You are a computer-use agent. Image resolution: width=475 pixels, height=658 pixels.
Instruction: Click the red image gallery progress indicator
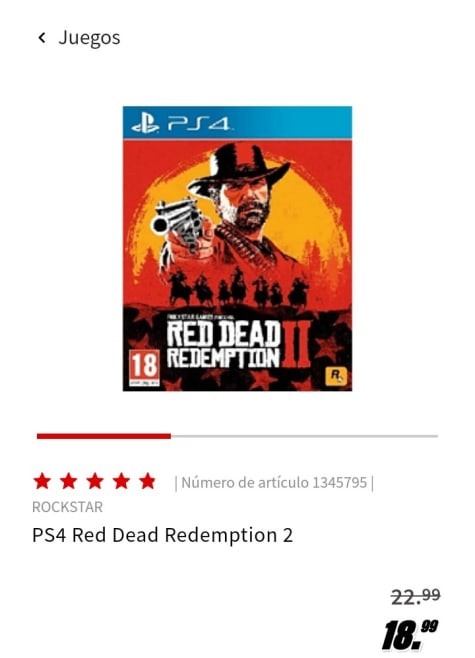(104, 436)
